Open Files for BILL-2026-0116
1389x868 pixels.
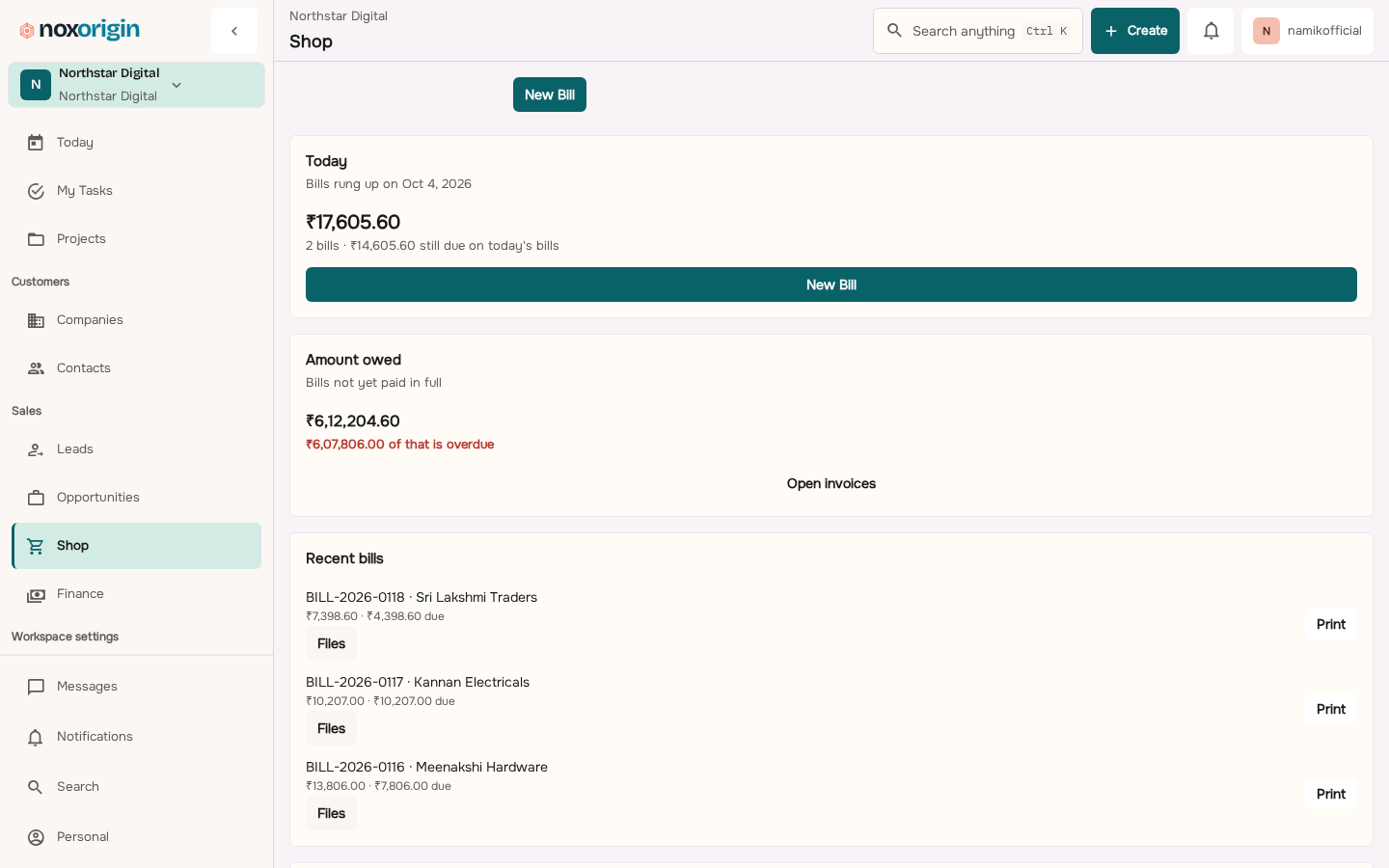click(x=331, y=813)
